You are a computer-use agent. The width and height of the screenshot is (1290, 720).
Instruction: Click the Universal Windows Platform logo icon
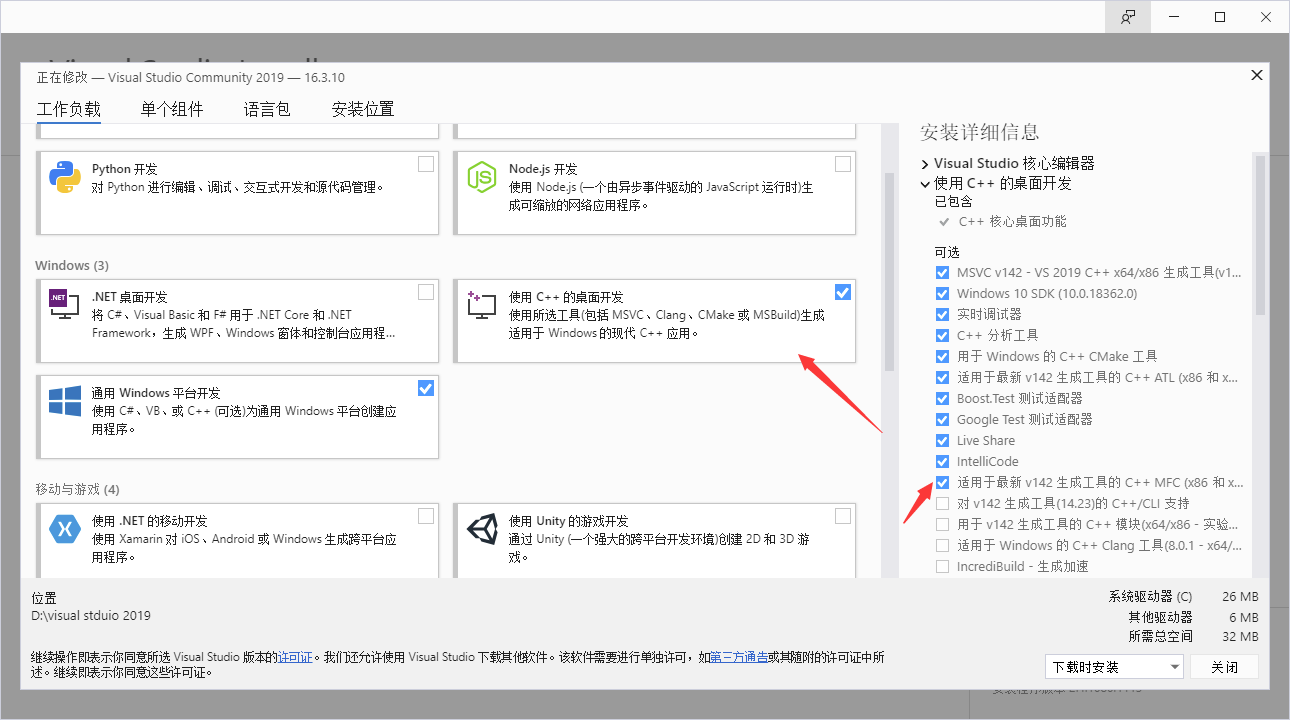(x=65, y=401)
